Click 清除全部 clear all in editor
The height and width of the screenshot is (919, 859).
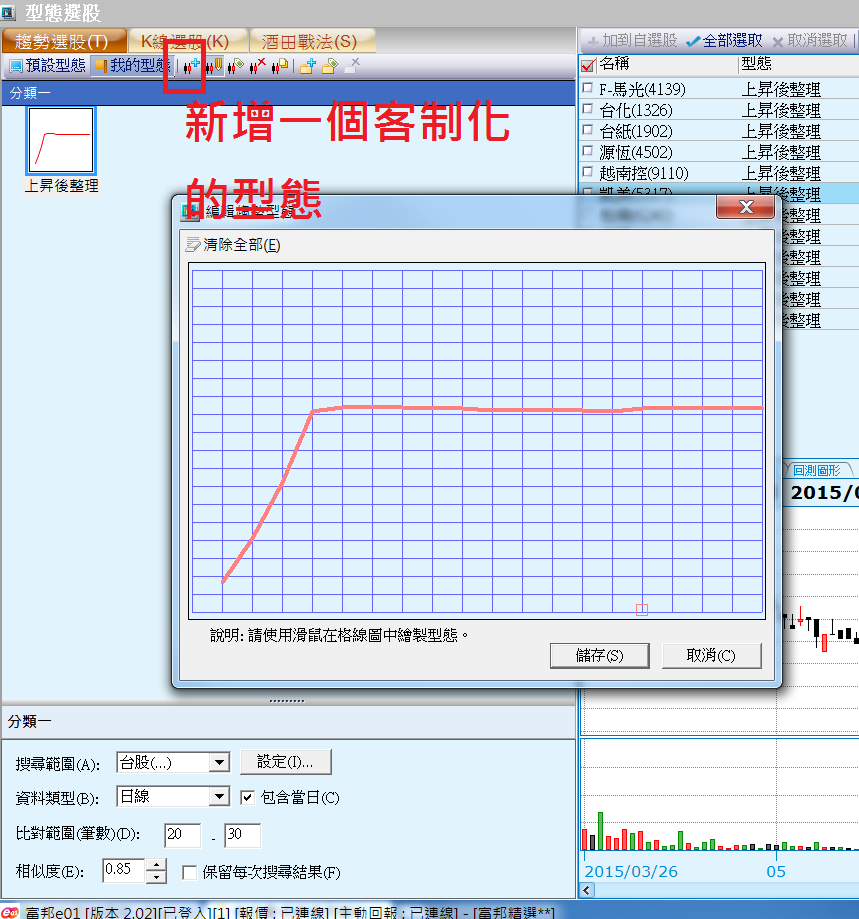click(233, 245)
